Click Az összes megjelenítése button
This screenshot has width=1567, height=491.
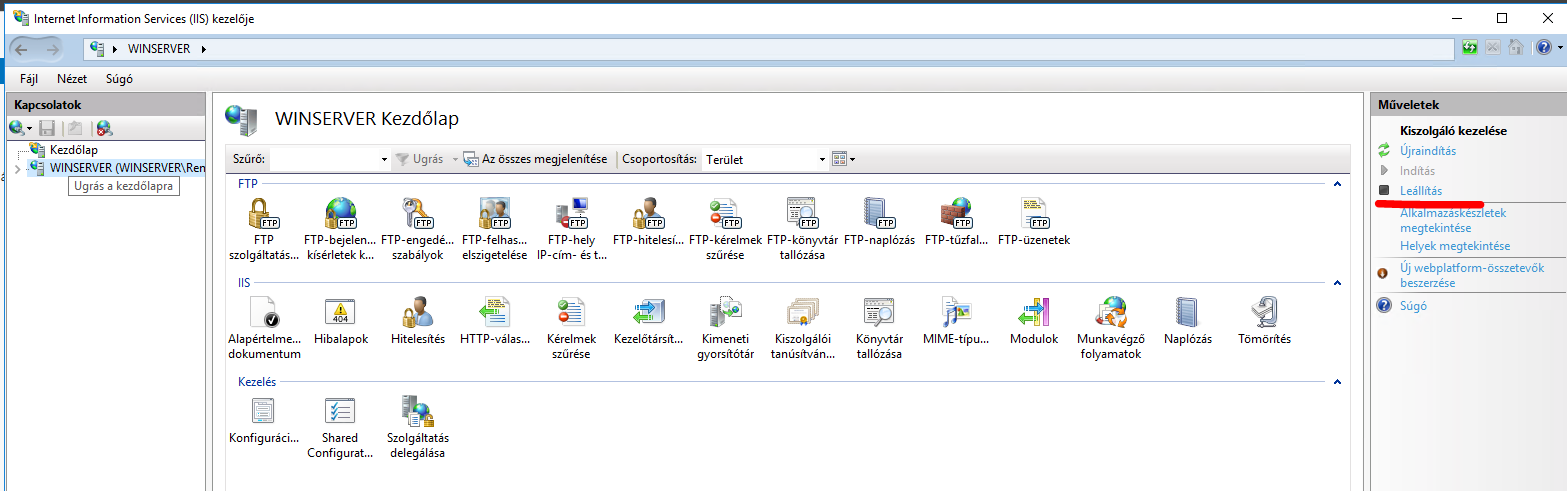tap(535, 159)
